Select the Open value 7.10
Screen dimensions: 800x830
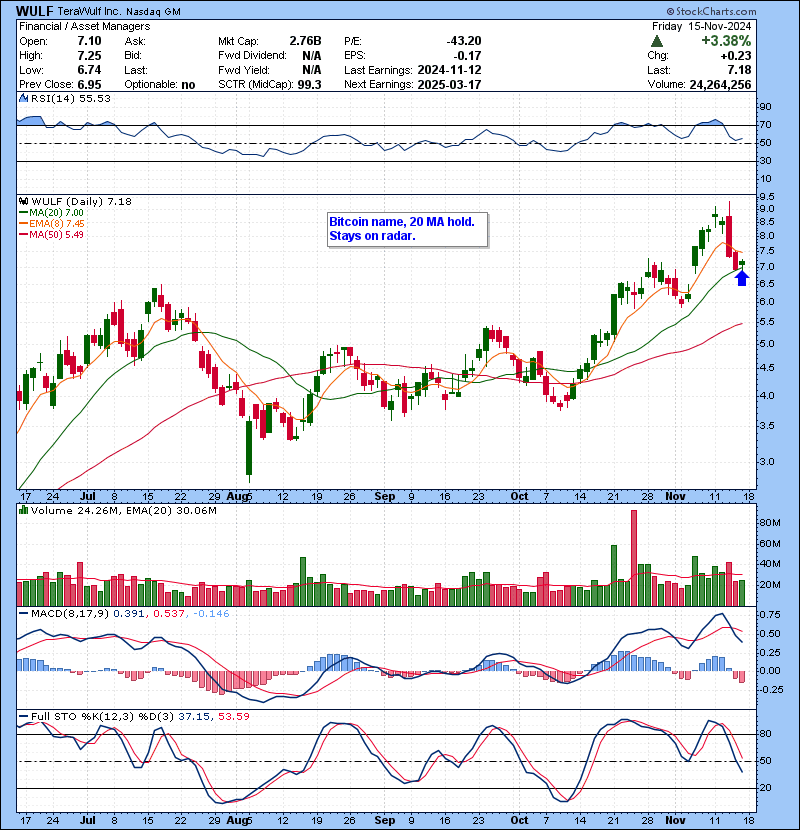point(89,41)
